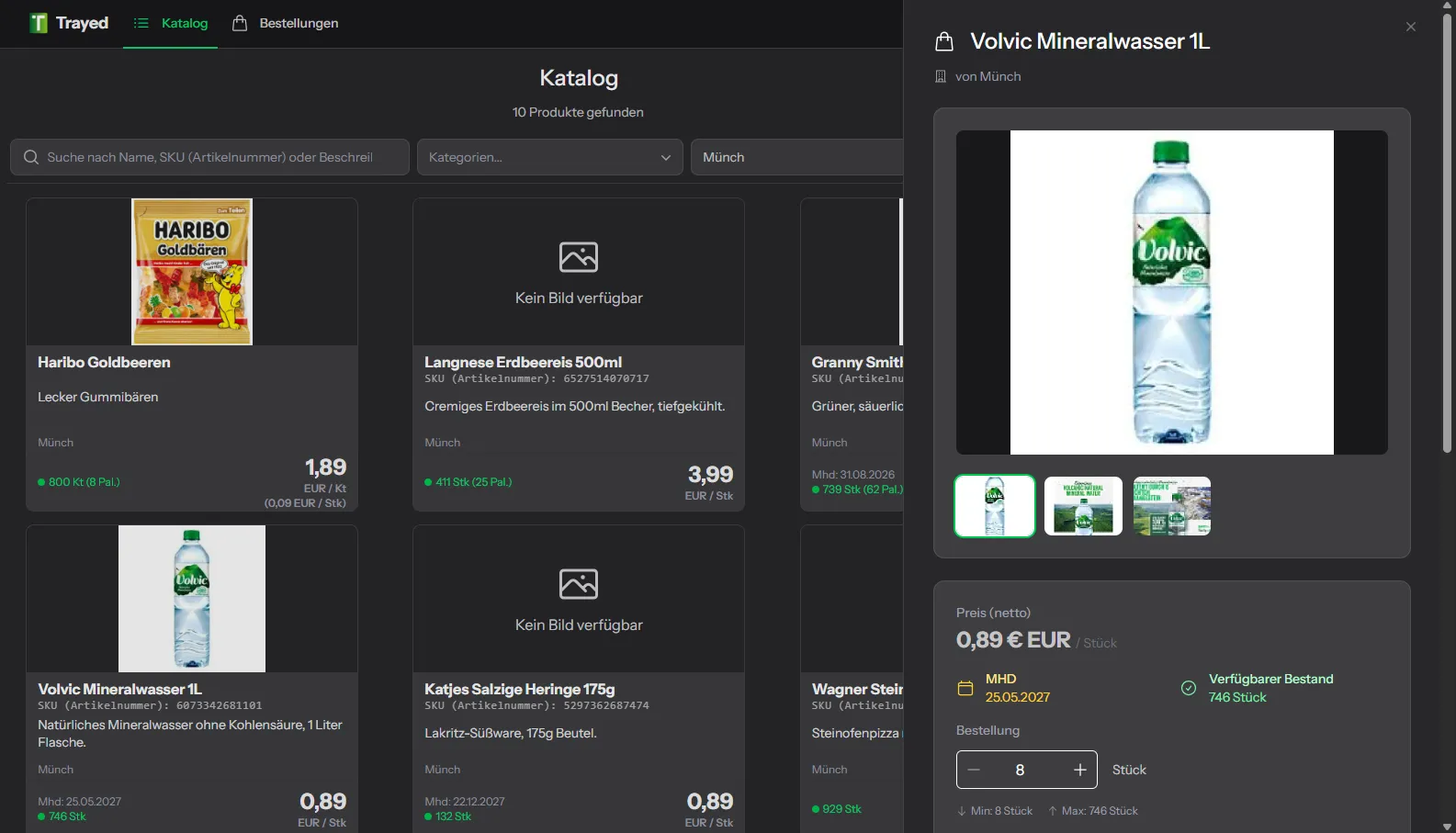Viewport: 1456px width, 833px height.
Task: Click the 0,89 € EUR price in panel
Action: pyautogui.click(x=1013, y=640)
